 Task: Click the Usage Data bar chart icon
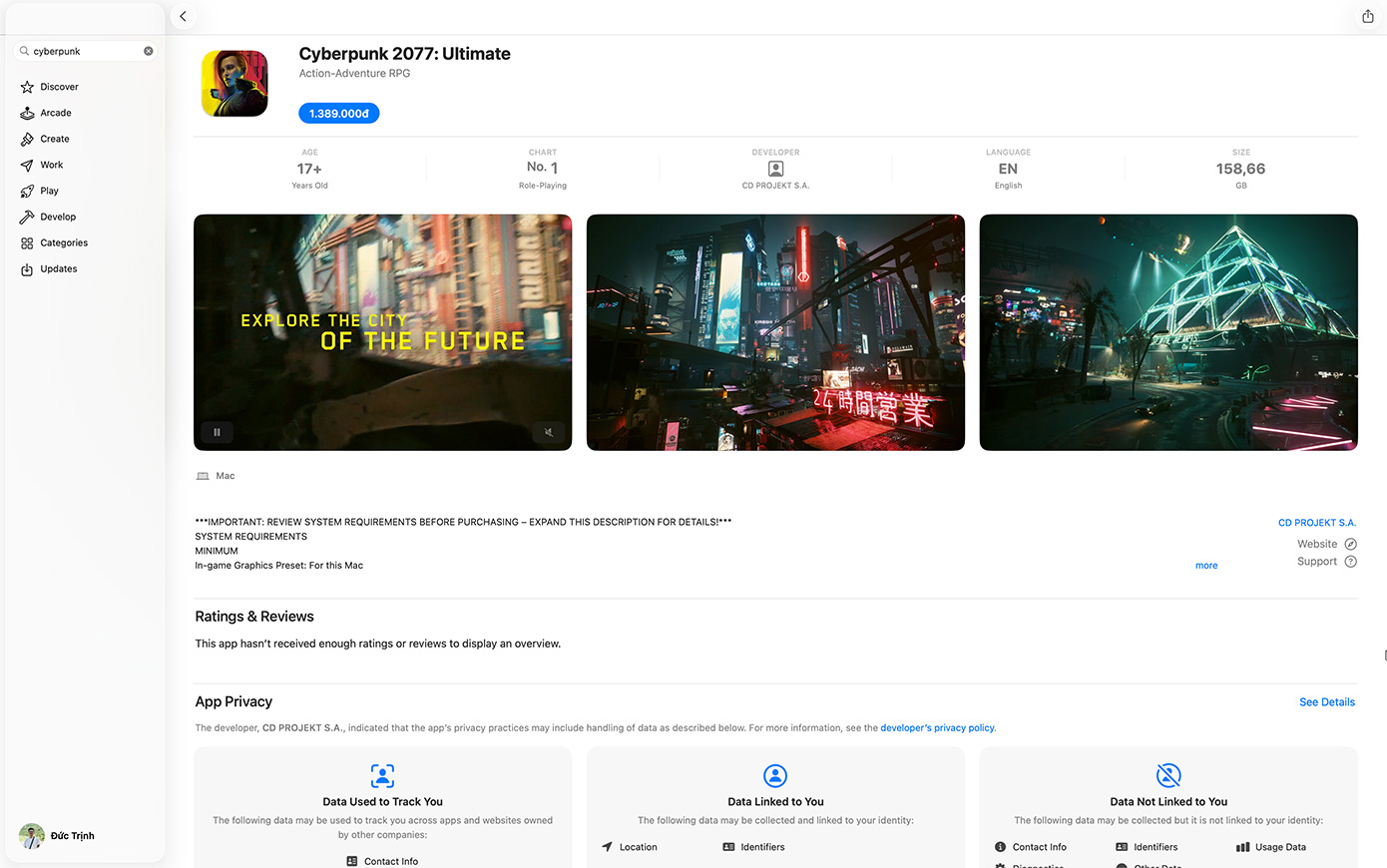(1243, 847)
